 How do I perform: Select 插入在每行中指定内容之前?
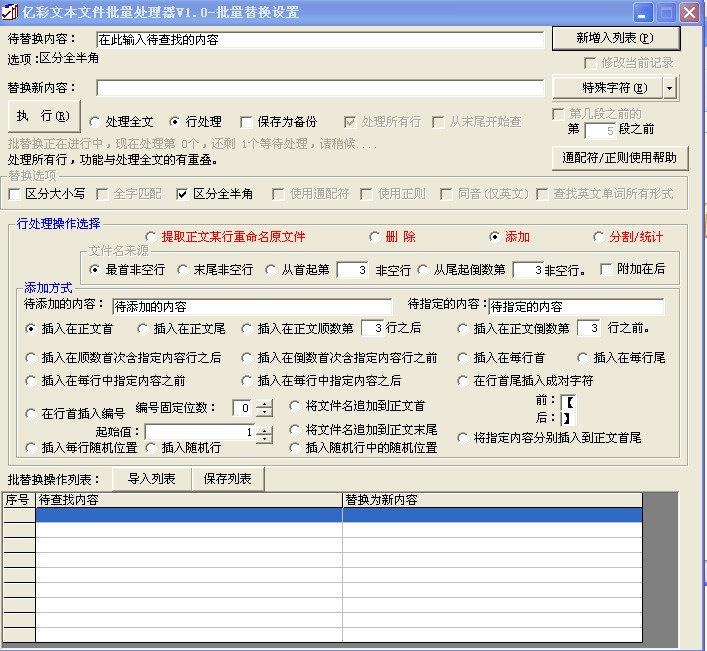click(x=106, y=381)
